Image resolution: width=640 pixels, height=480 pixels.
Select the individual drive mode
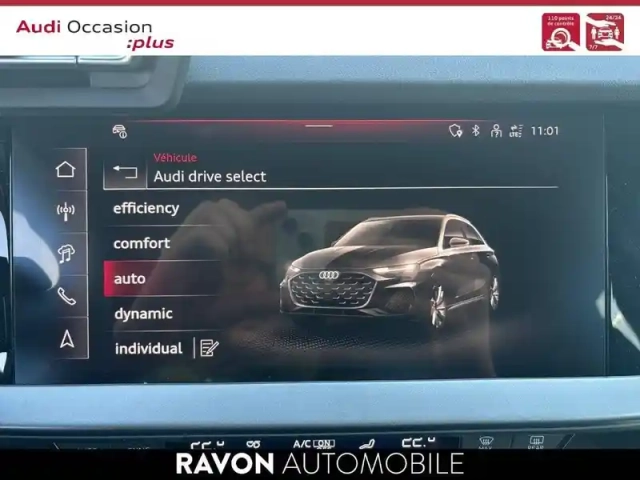(148, 348)
